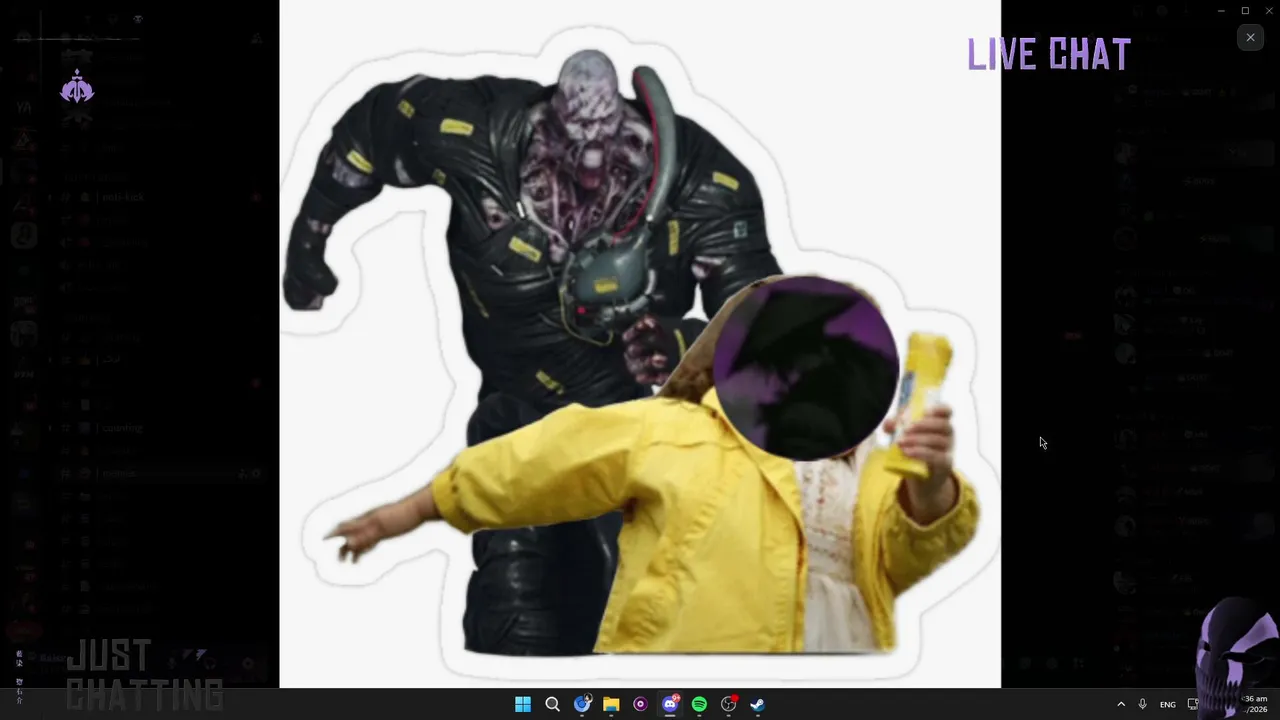Show hidden system tray icons
1280x720 pixels.
click(x=1121, y=704)
